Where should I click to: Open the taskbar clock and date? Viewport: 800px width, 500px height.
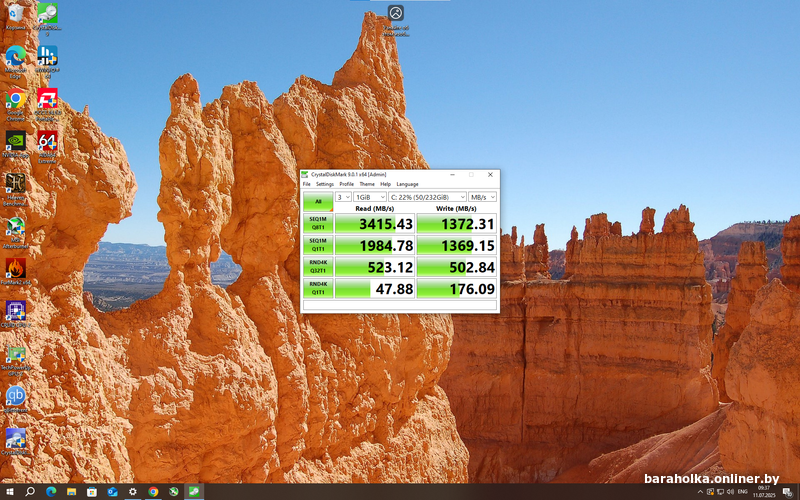pyautogui.click(x=764, y=492)
